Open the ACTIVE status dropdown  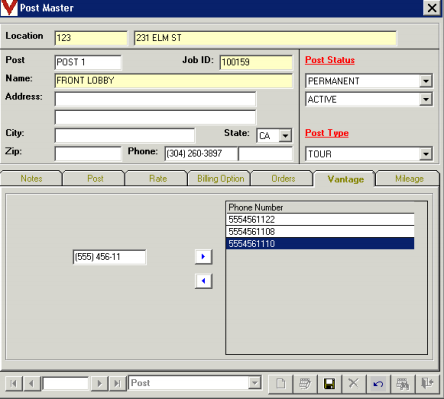(426, 99)
